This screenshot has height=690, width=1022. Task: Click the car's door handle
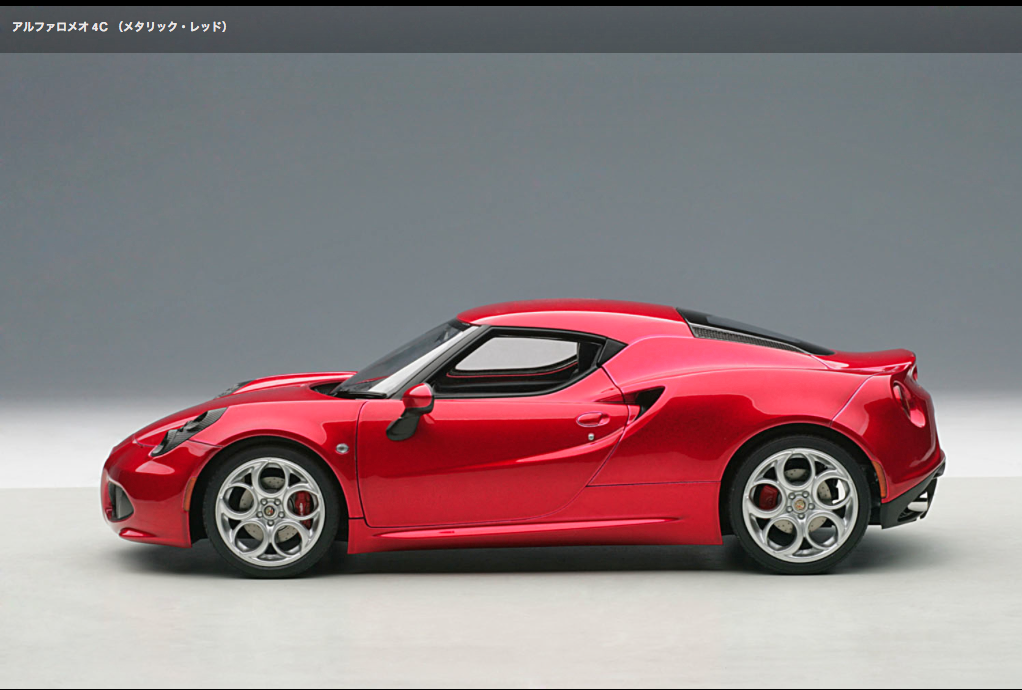592,419
